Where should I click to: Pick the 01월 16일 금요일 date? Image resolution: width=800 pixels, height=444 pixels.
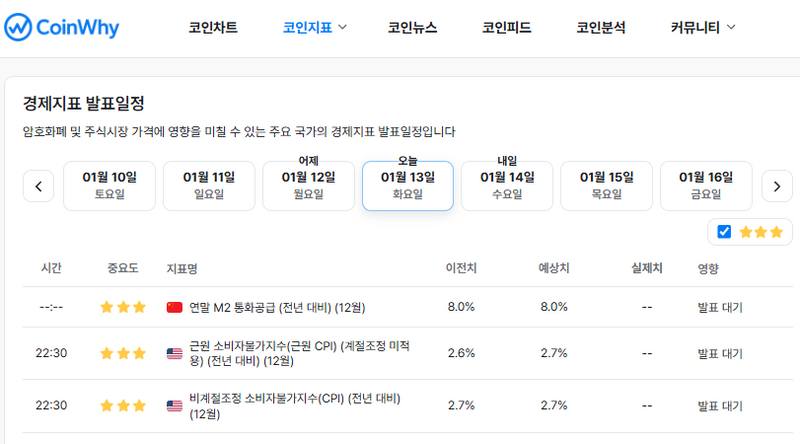705,186
